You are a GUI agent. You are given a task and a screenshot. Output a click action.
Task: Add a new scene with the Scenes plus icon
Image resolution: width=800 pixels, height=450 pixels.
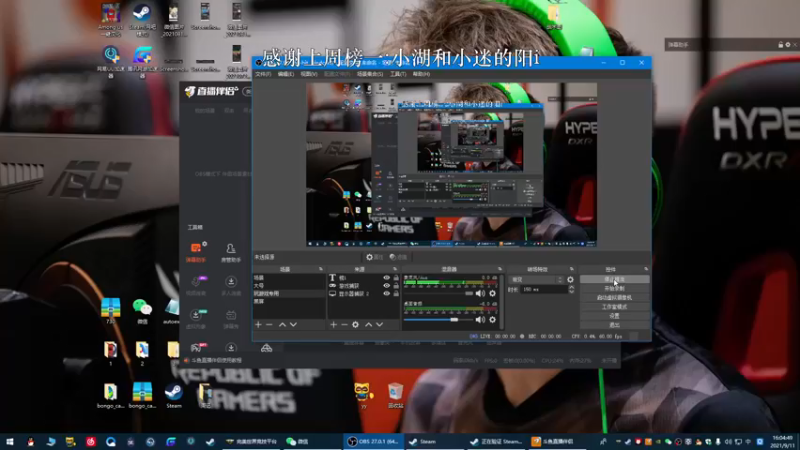click(x=258, y=324)
